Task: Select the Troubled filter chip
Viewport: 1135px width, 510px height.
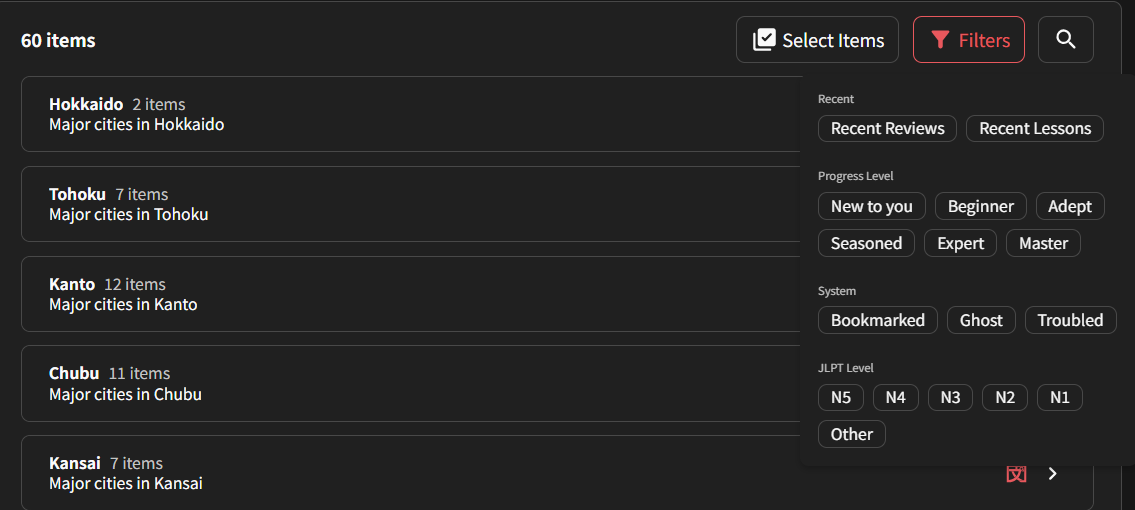Action: point(1071,320)
